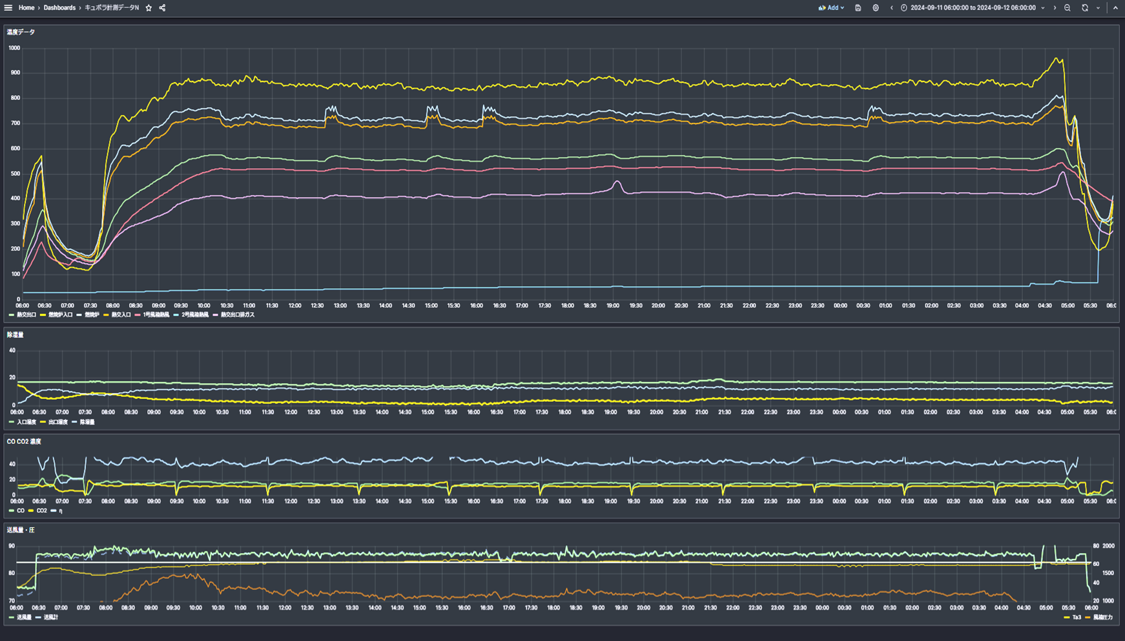The height and width of the screenshot is (641, 1125).
Task: Mark dashboard as favorite with star icon
Action: coord(149,8)
